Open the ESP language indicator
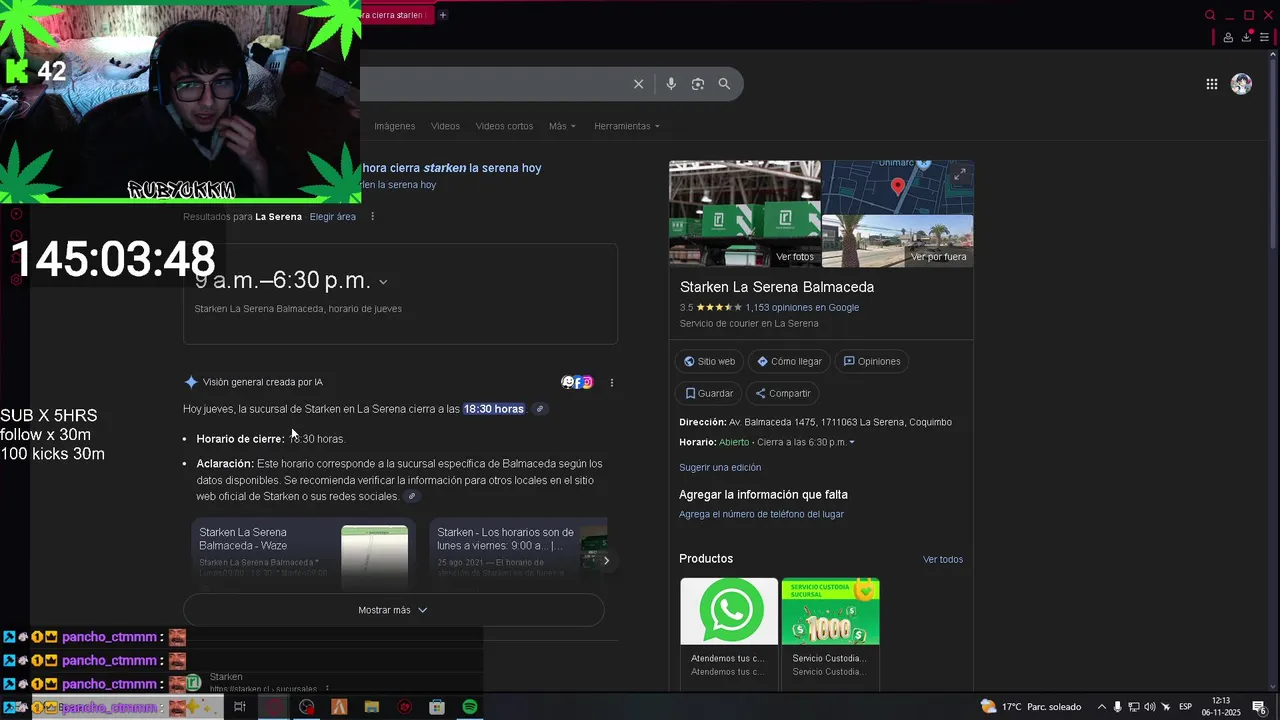 (x=1185, y=707)
